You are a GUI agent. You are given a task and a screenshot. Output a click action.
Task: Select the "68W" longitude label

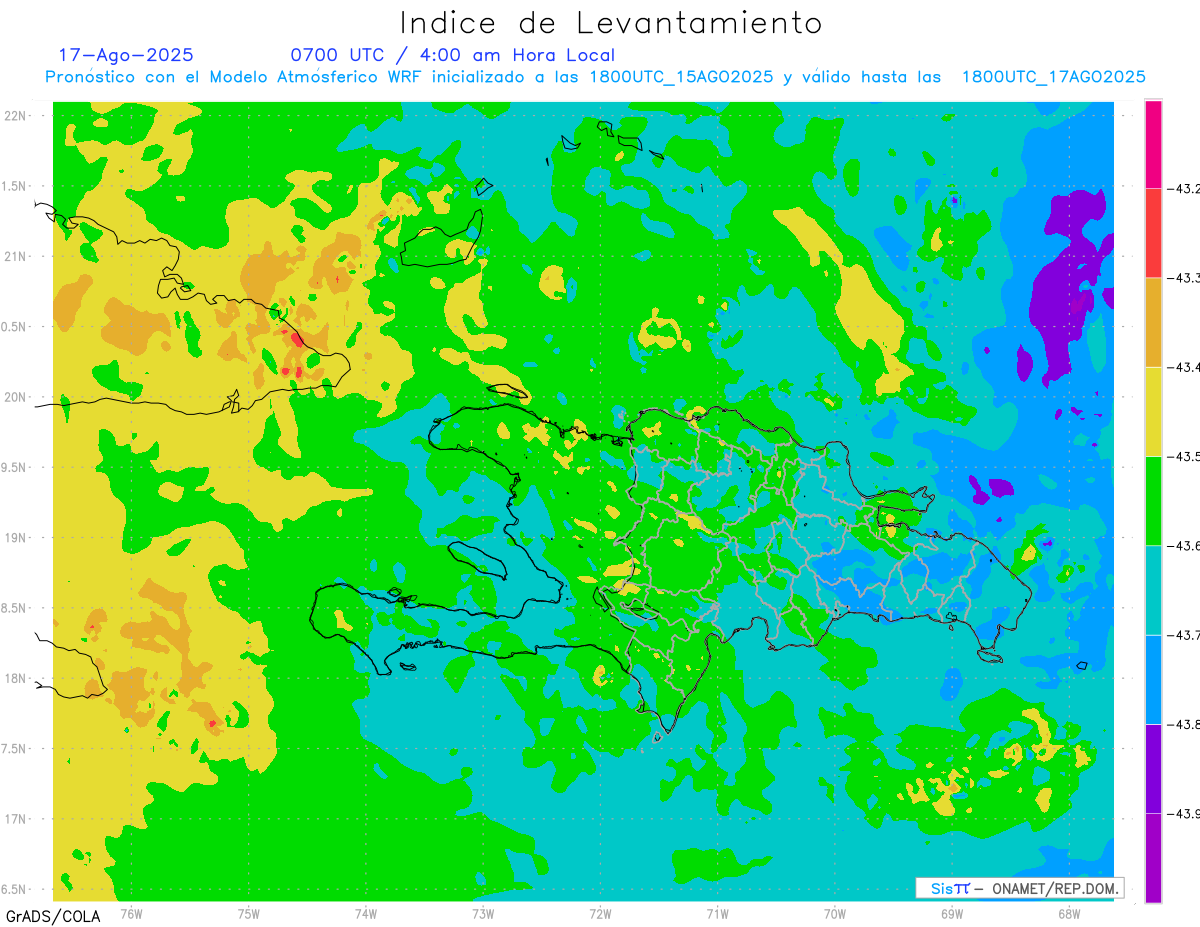point(1068,913)
